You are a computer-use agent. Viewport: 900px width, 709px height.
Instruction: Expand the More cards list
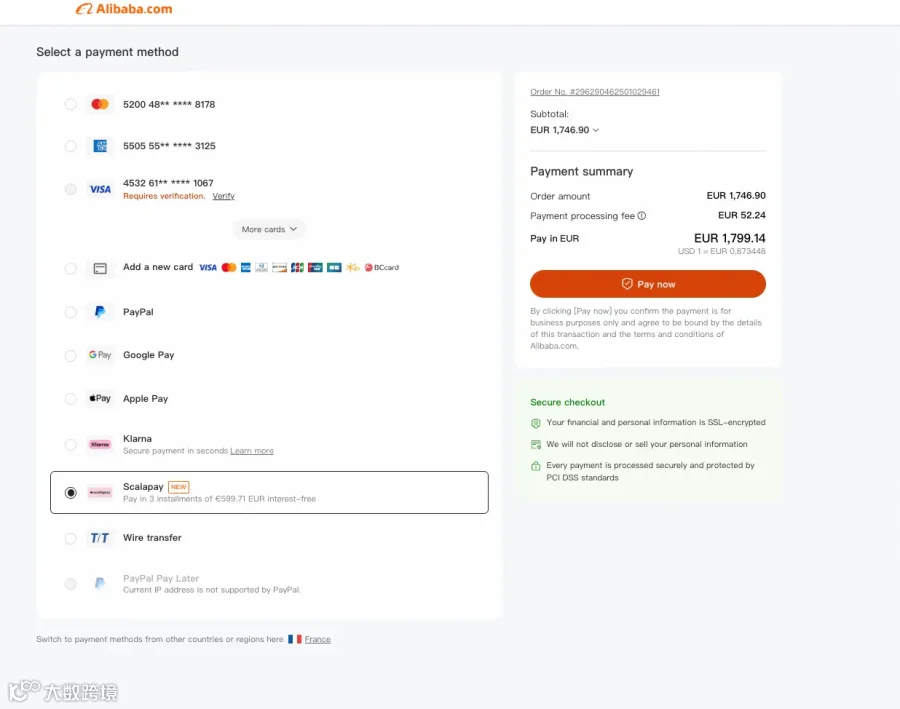coord(269,229)
